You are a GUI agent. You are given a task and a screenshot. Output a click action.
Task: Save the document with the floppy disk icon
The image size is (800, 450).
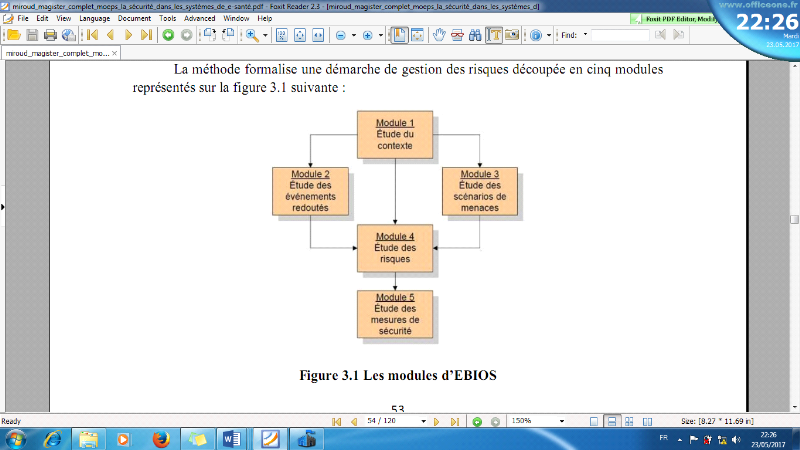tap(32, 35)
